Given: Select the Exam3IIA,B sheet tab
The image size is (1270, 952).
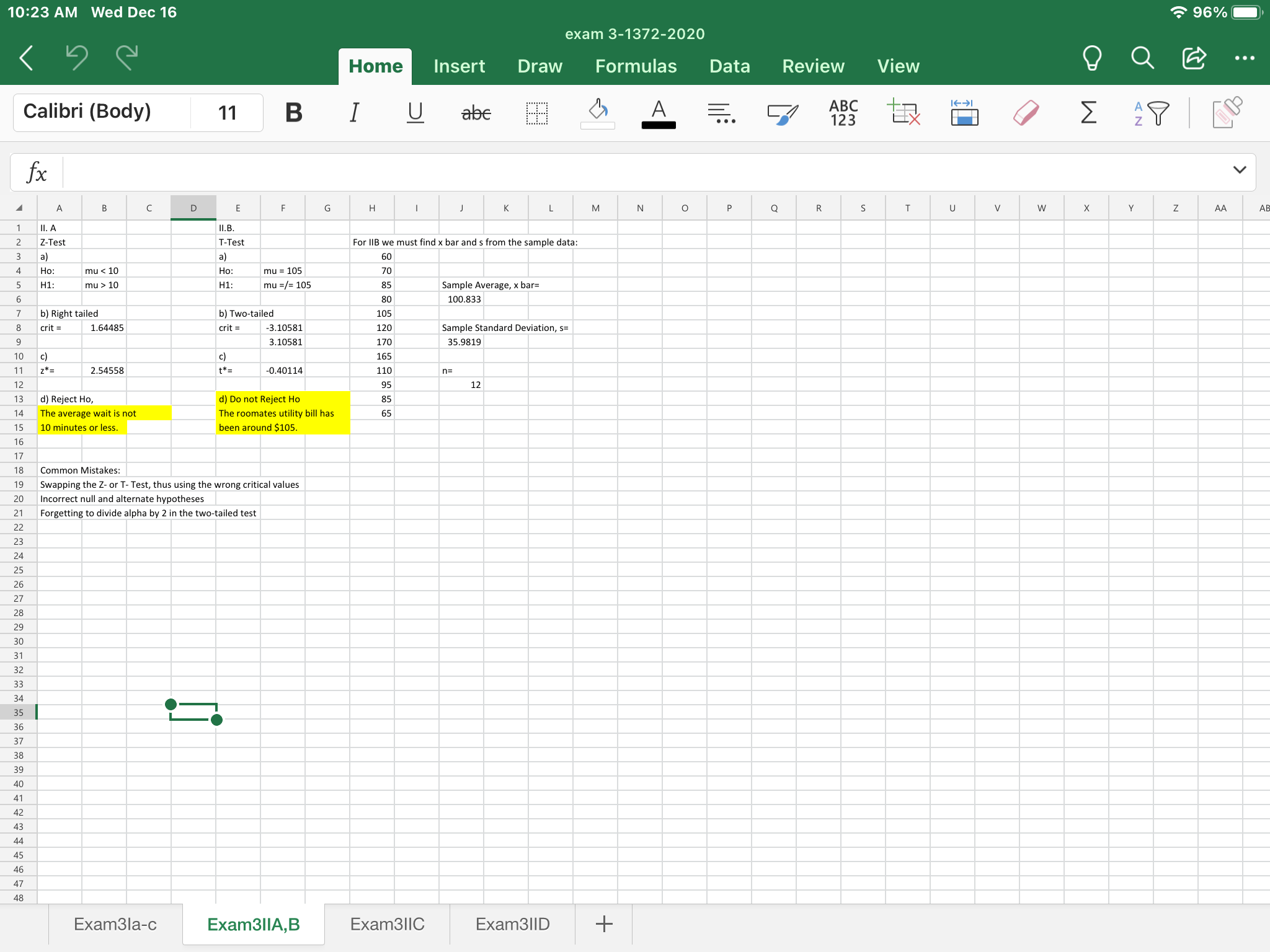Looking at the screenshot, I should [254, 924].
